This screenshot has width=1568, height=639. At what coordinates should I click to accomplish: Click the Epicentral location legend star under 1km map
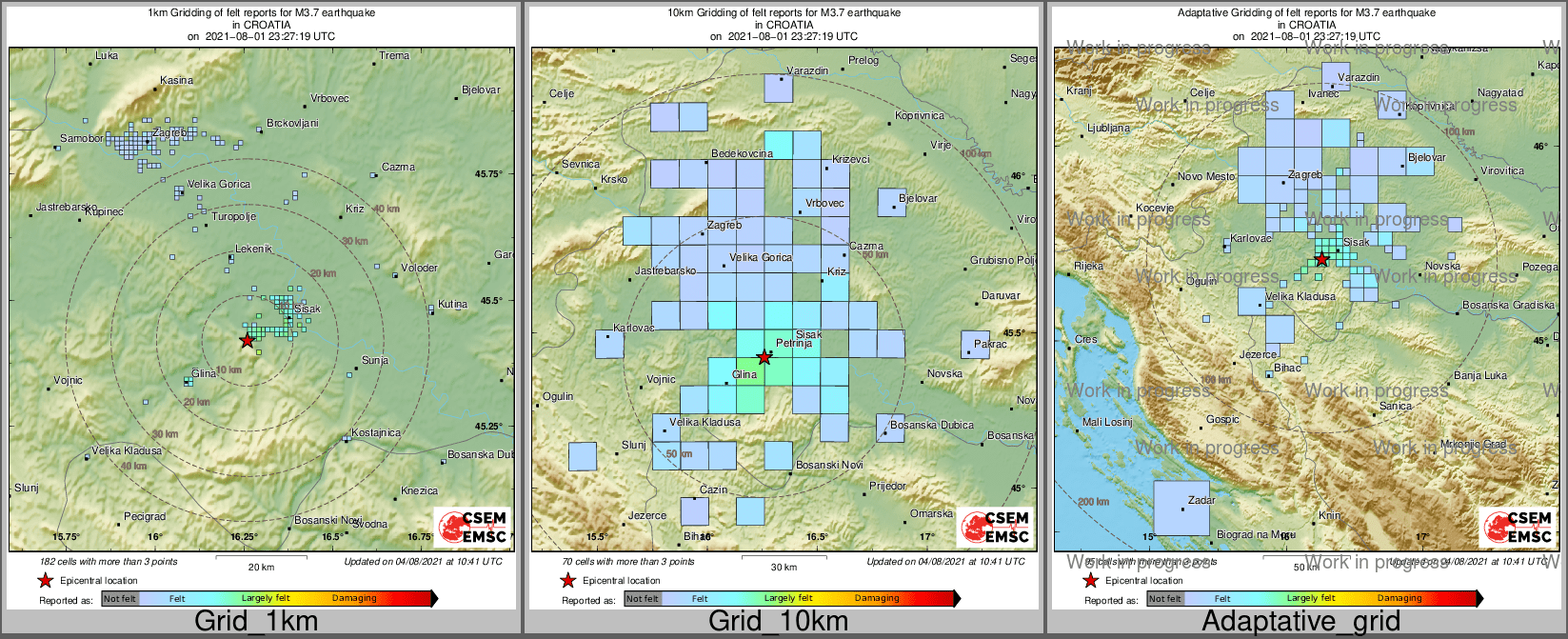45,580
